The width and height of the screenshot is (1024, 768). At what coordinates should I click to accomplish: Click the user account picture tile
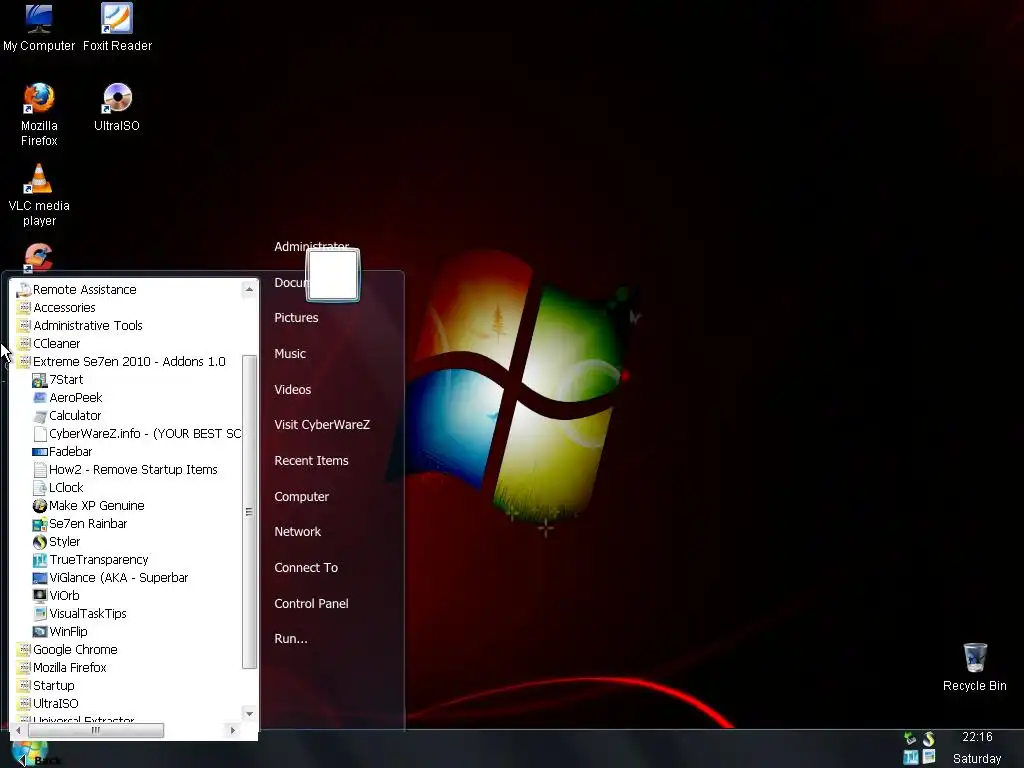(x=332, y=275)
